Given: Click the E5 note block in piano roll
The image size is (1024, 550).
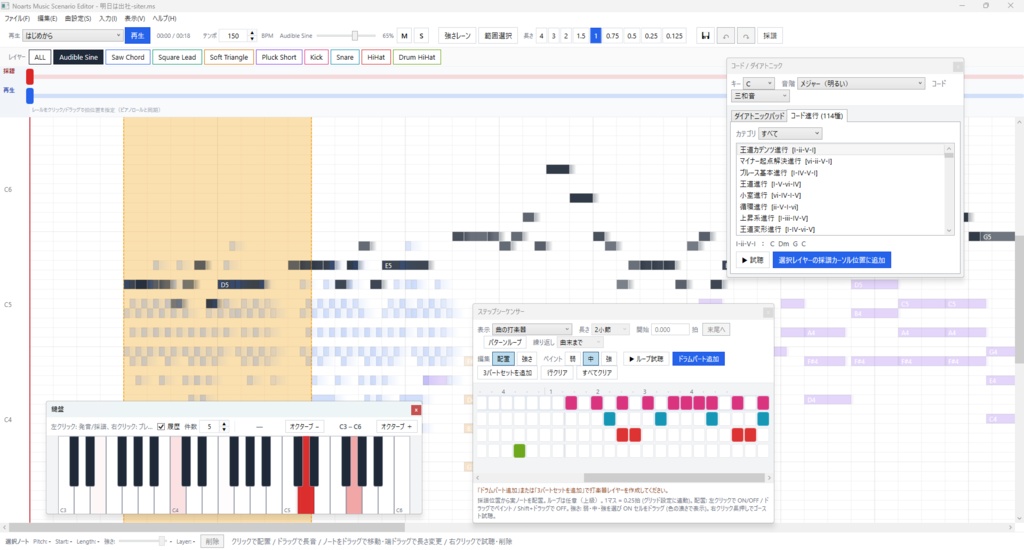Looking at the screenshot, I should pos(406,265).
